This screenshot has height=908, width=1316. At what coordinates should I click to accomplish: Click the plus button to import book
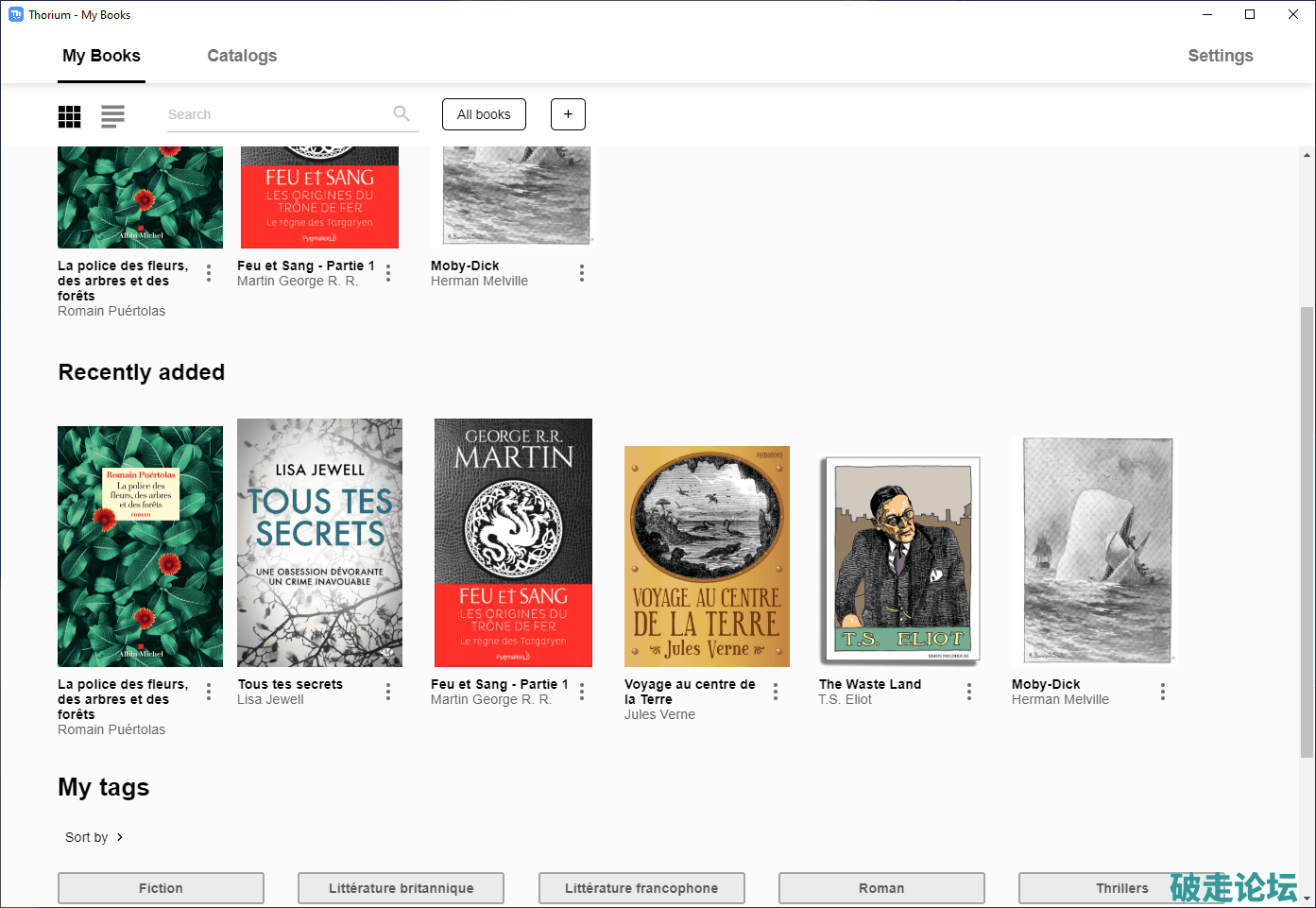pyautogui.click(x=568, y=114)
